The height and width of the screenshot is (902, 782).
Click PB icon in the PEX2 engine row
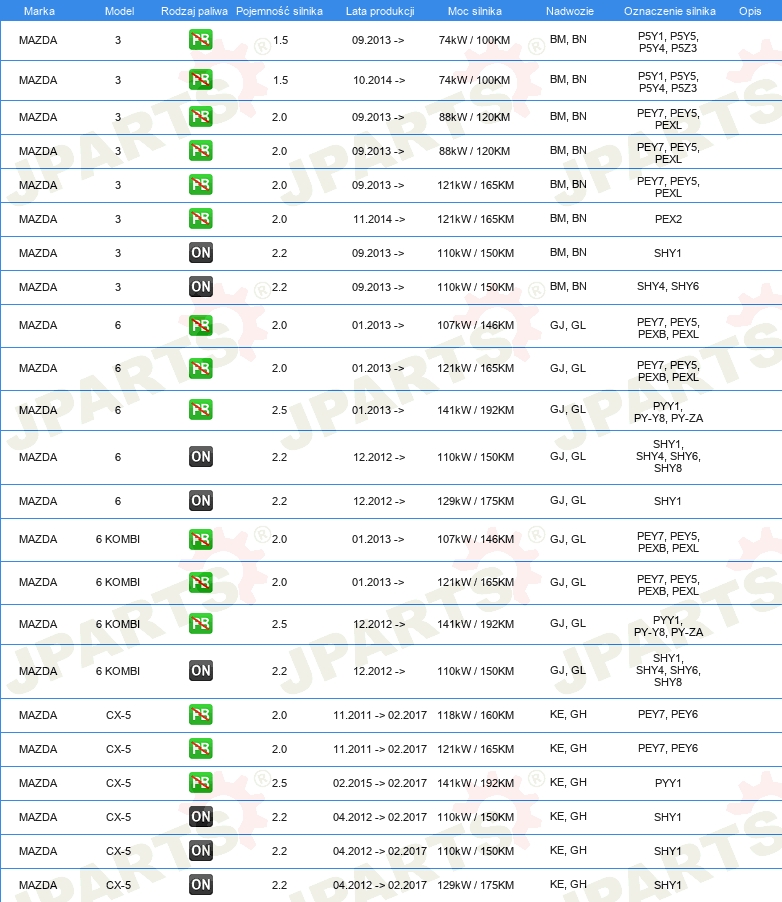[201, 219]
